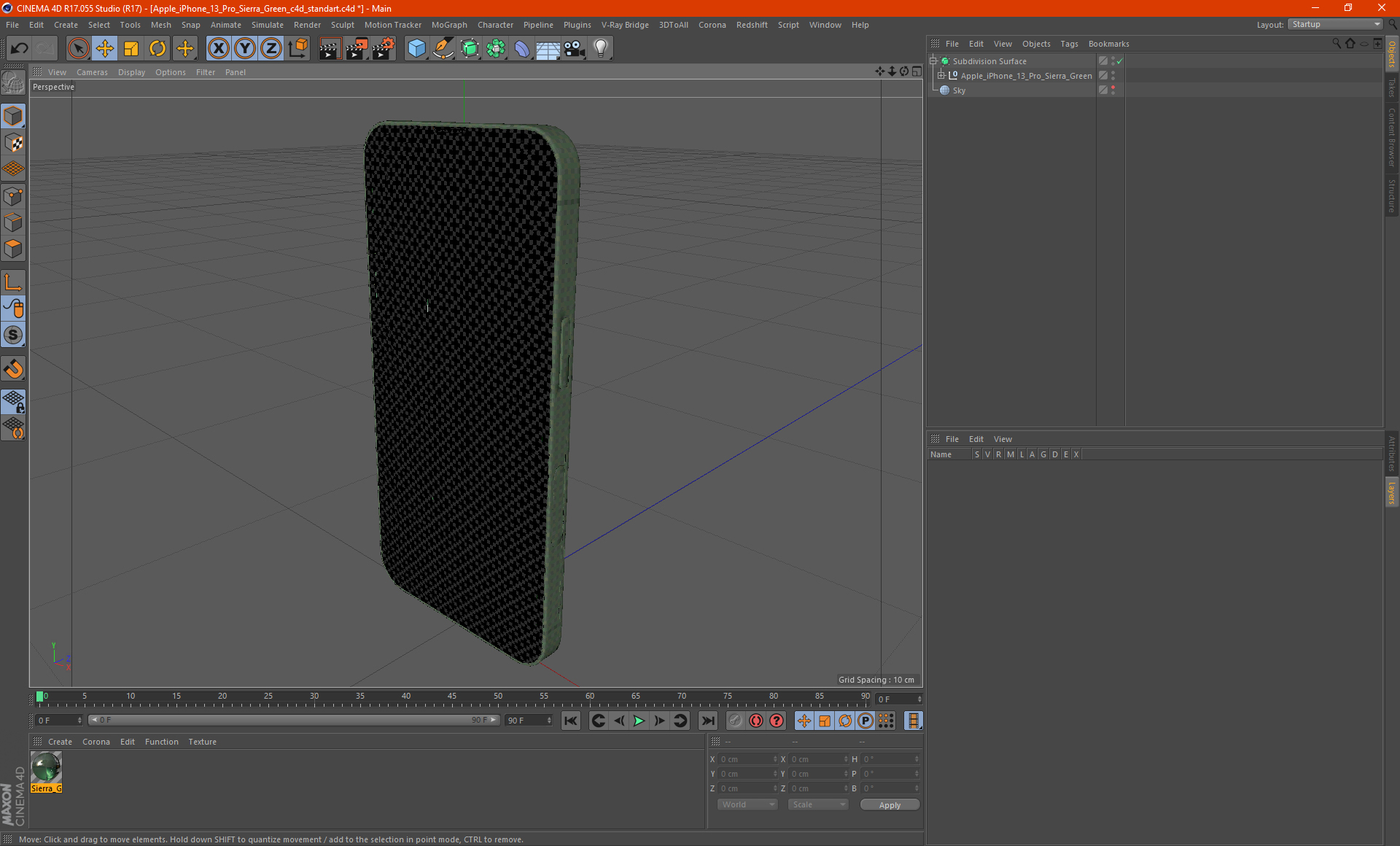Toggle Sky object visibility dots
The image size is (1400, 846).
(x=1113, y=90)
